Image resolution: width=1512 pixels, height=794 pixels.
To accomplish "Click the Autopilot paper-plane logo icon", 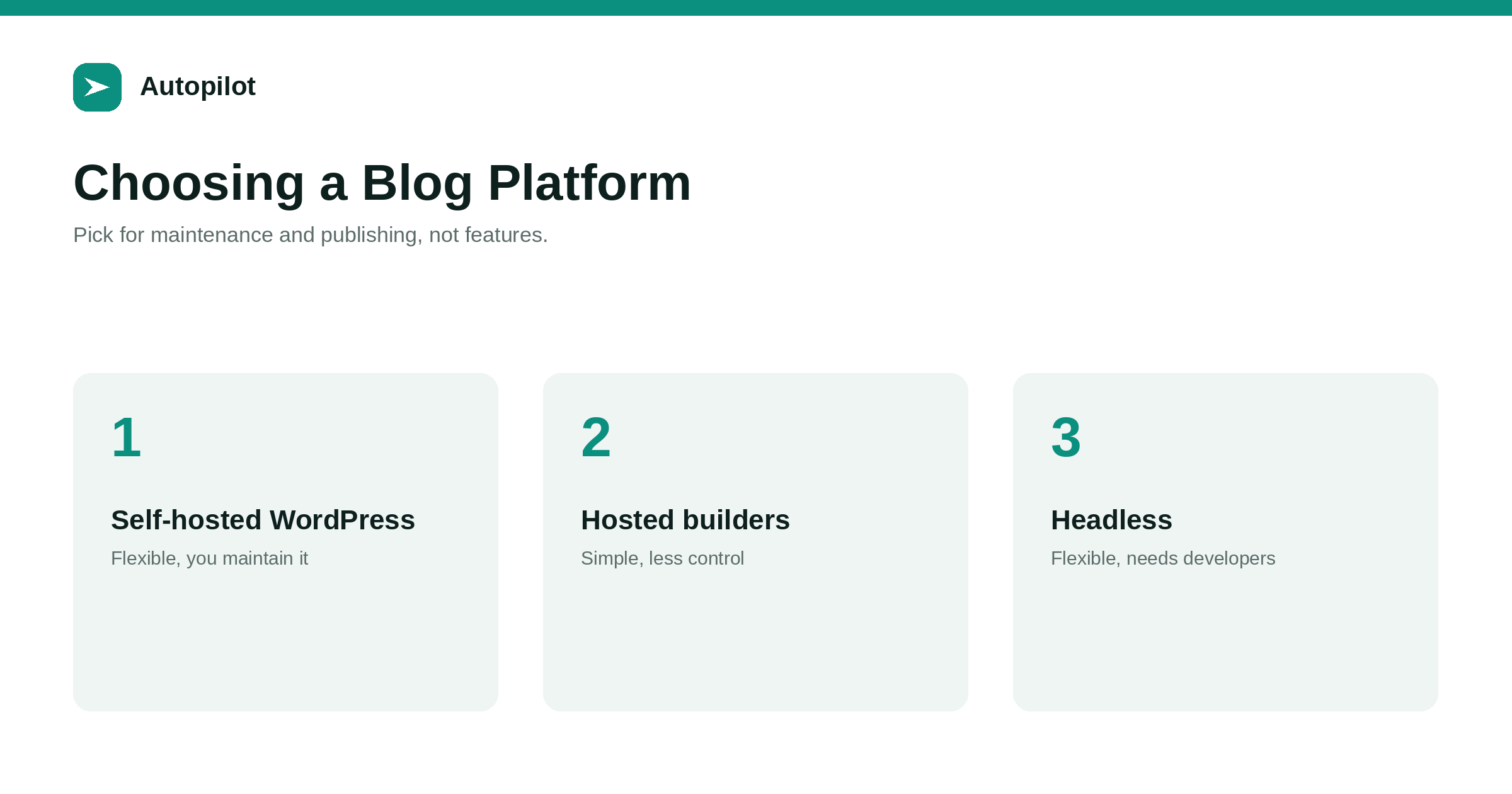I will click(x=97, y=87).
